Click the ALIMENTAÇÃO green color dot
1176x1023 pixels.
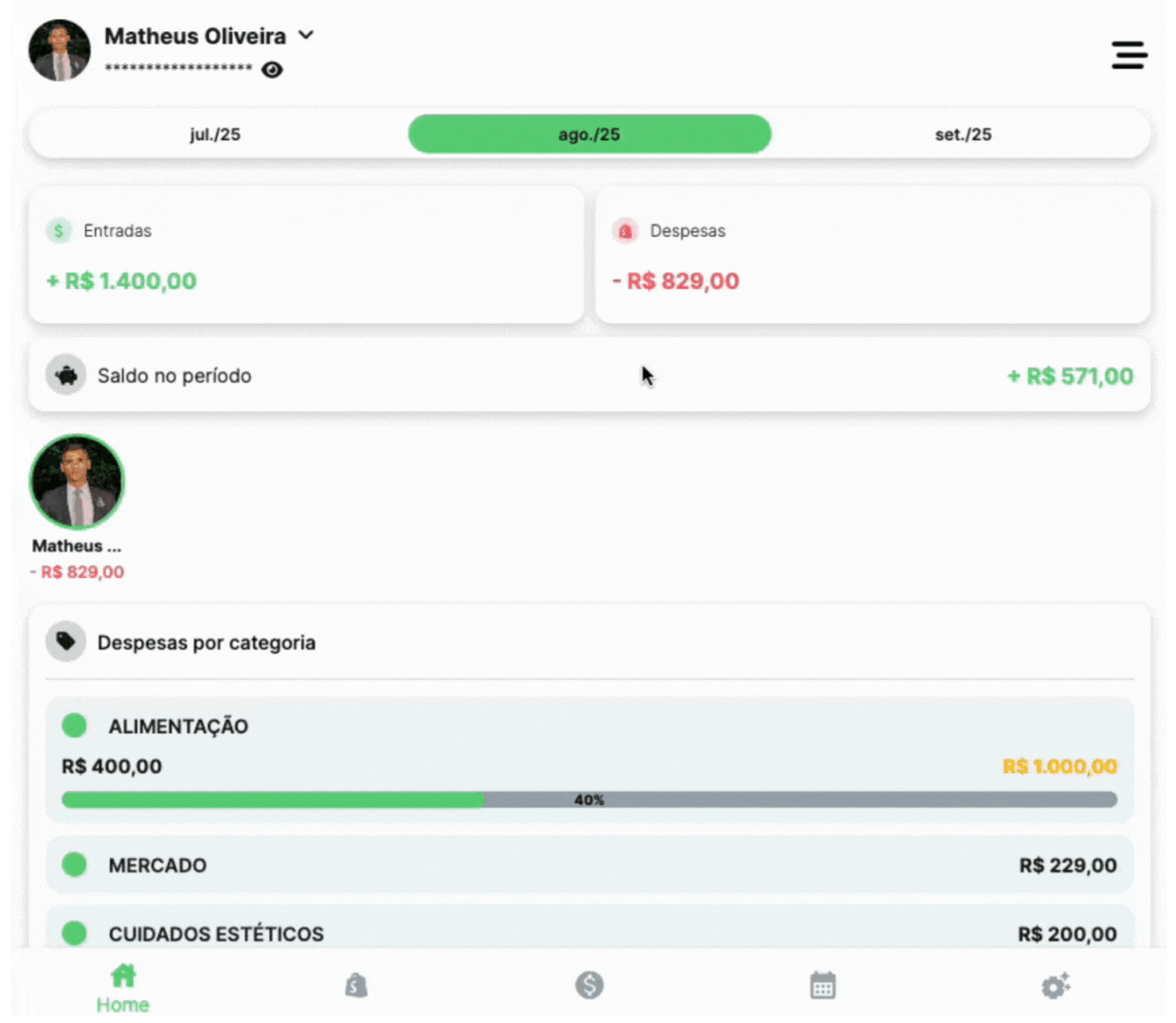tap(74, 727)
